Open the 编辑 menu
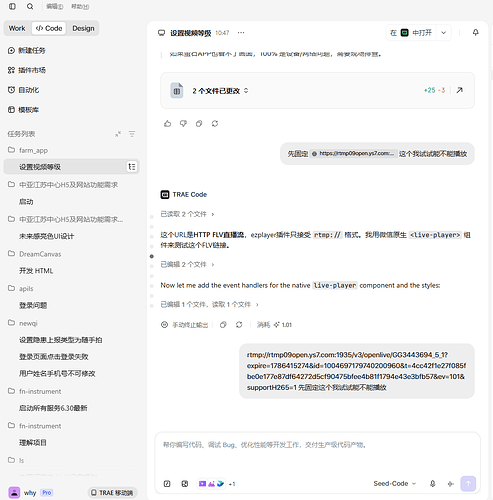Image resolution: width=493 pixels, height=500 pixels. coord(55,6)
